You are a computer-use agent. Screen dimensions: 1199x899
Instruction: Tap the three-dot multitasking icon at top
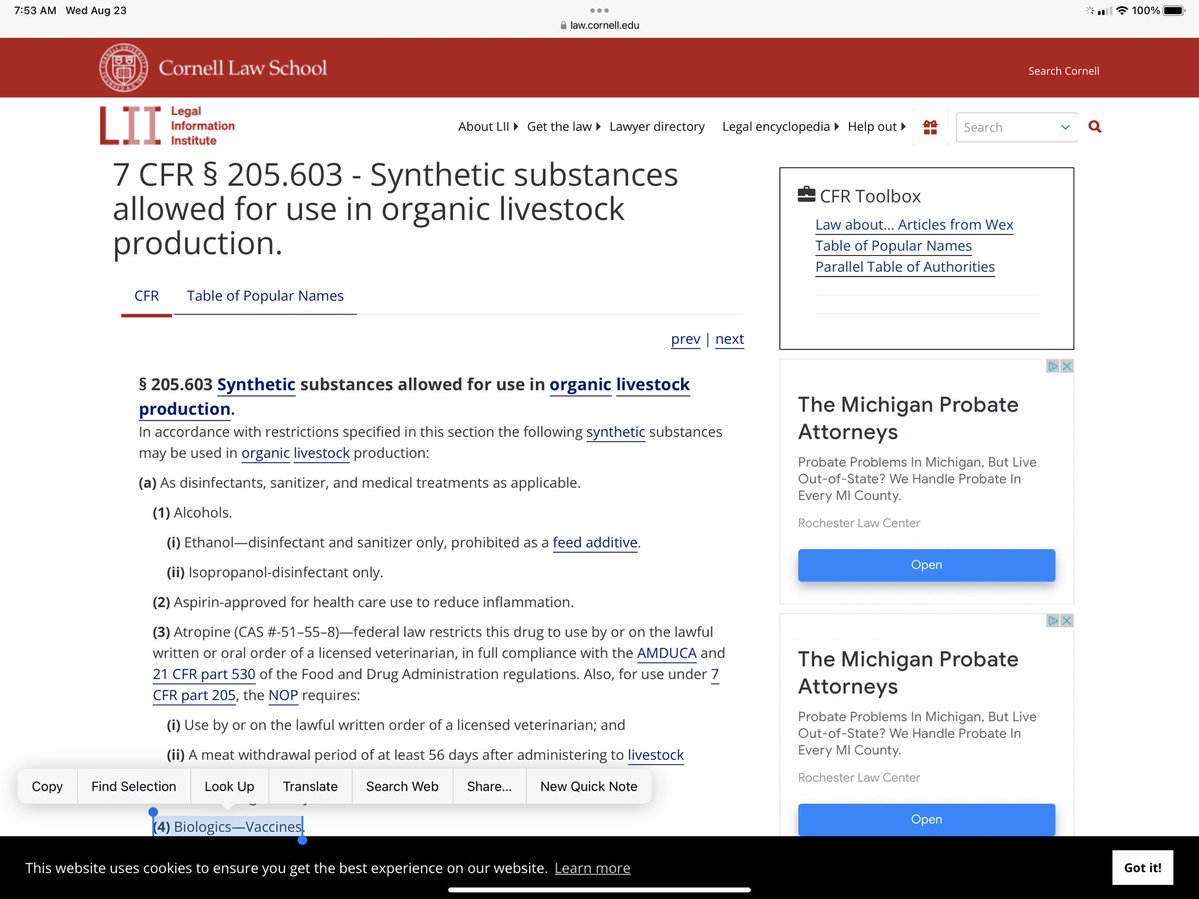point(599,10)
